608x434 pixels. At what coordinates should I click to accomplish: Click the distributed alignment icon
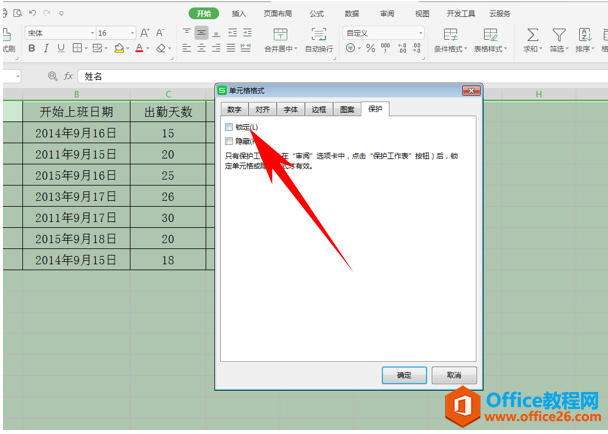coord(245,48)
